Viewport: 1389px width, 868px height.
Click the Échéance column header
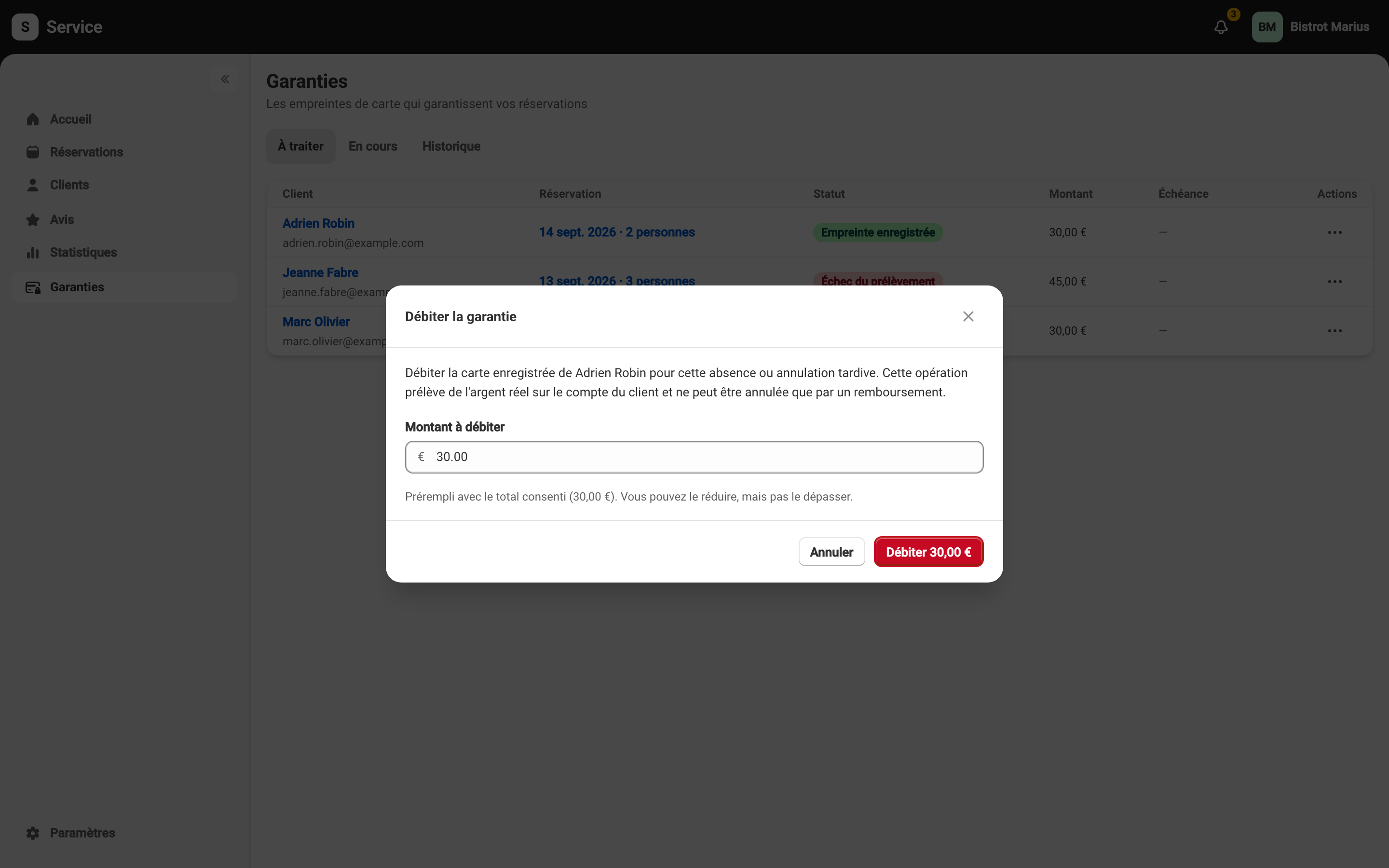(1183, 194)
